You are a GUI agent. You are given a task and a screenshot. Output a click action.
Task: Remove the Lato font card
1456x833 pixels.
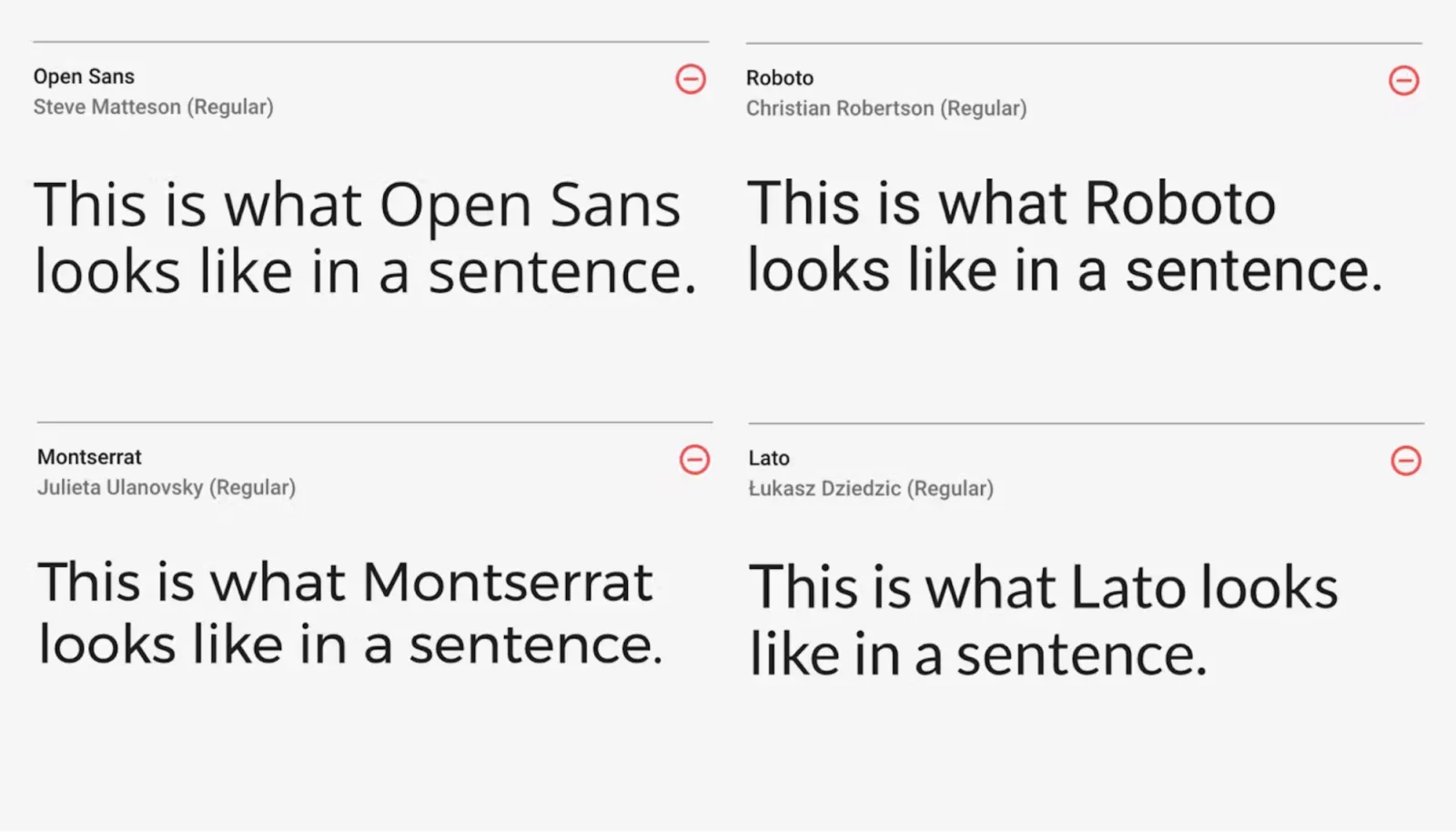tap(1405, 461)
